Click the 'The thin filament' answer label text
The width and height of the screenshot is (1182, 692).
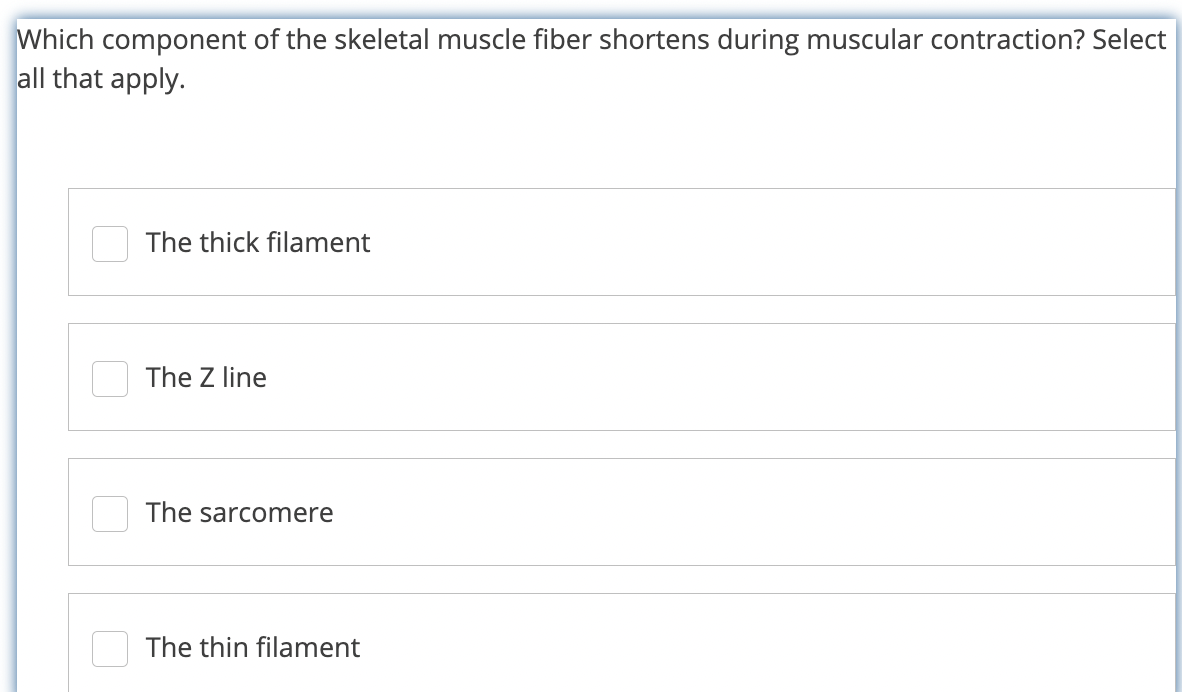[x=252, y=648]
